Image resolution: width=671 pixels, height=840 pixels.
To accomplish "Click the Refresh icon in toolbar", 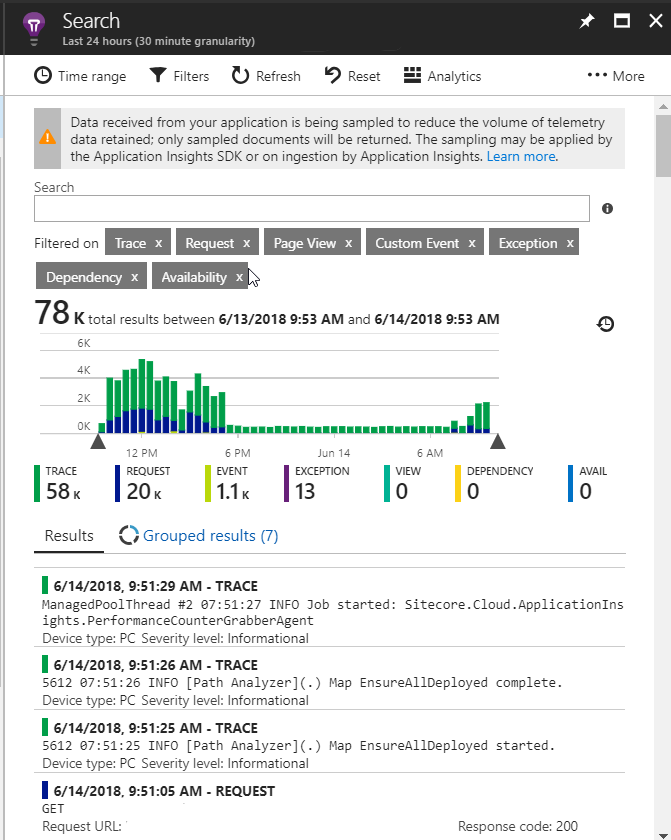I will 240,76.
